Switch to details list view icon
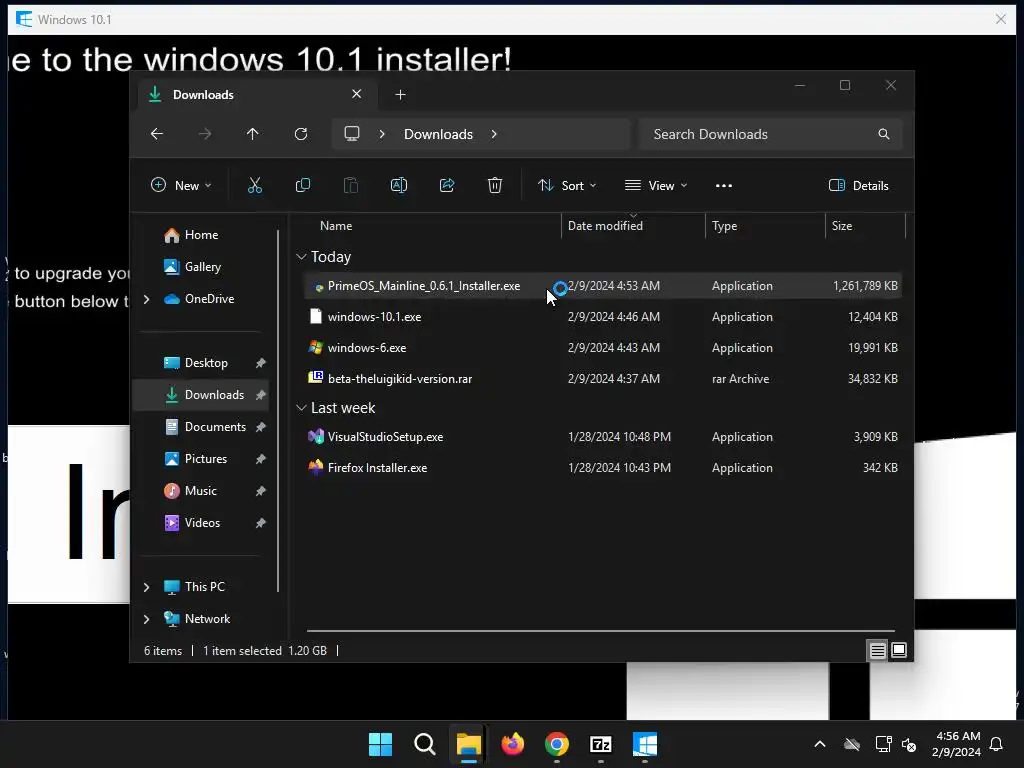 878,650
